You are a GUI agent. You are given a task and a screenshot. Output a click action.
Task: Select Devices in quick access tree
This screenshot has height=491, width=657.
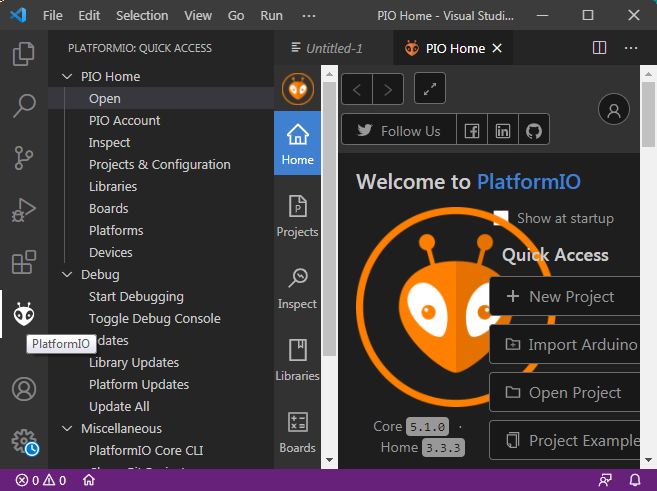pos(161,253)
